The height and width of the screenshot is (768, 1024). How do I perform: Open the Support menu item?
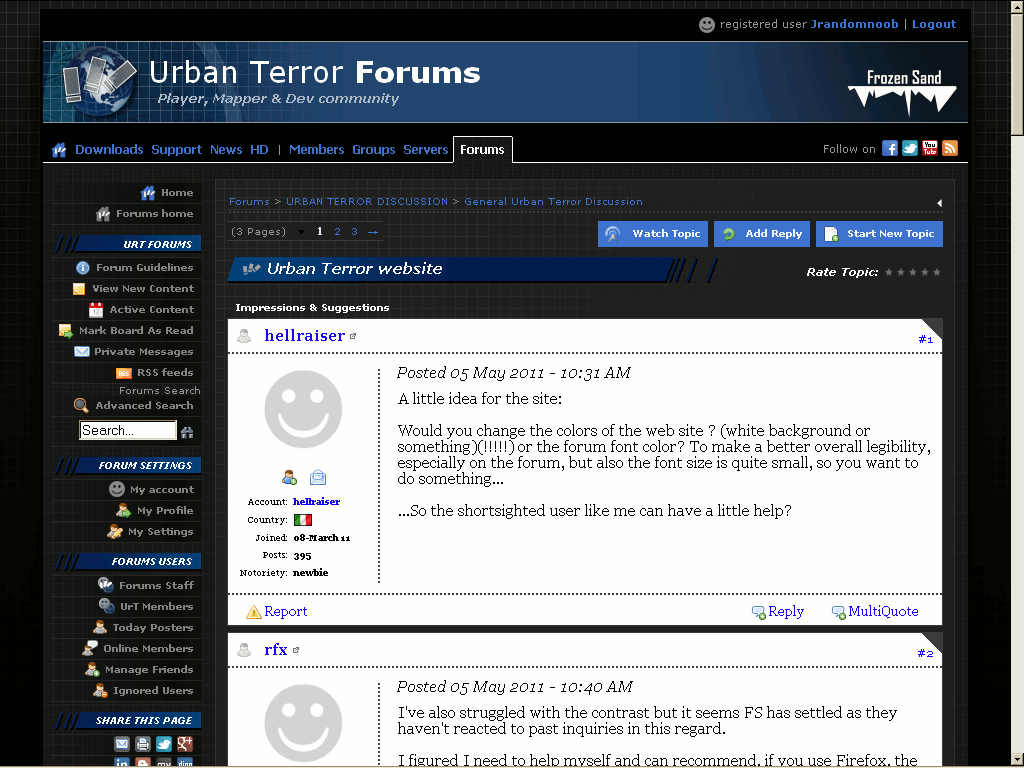176,150
